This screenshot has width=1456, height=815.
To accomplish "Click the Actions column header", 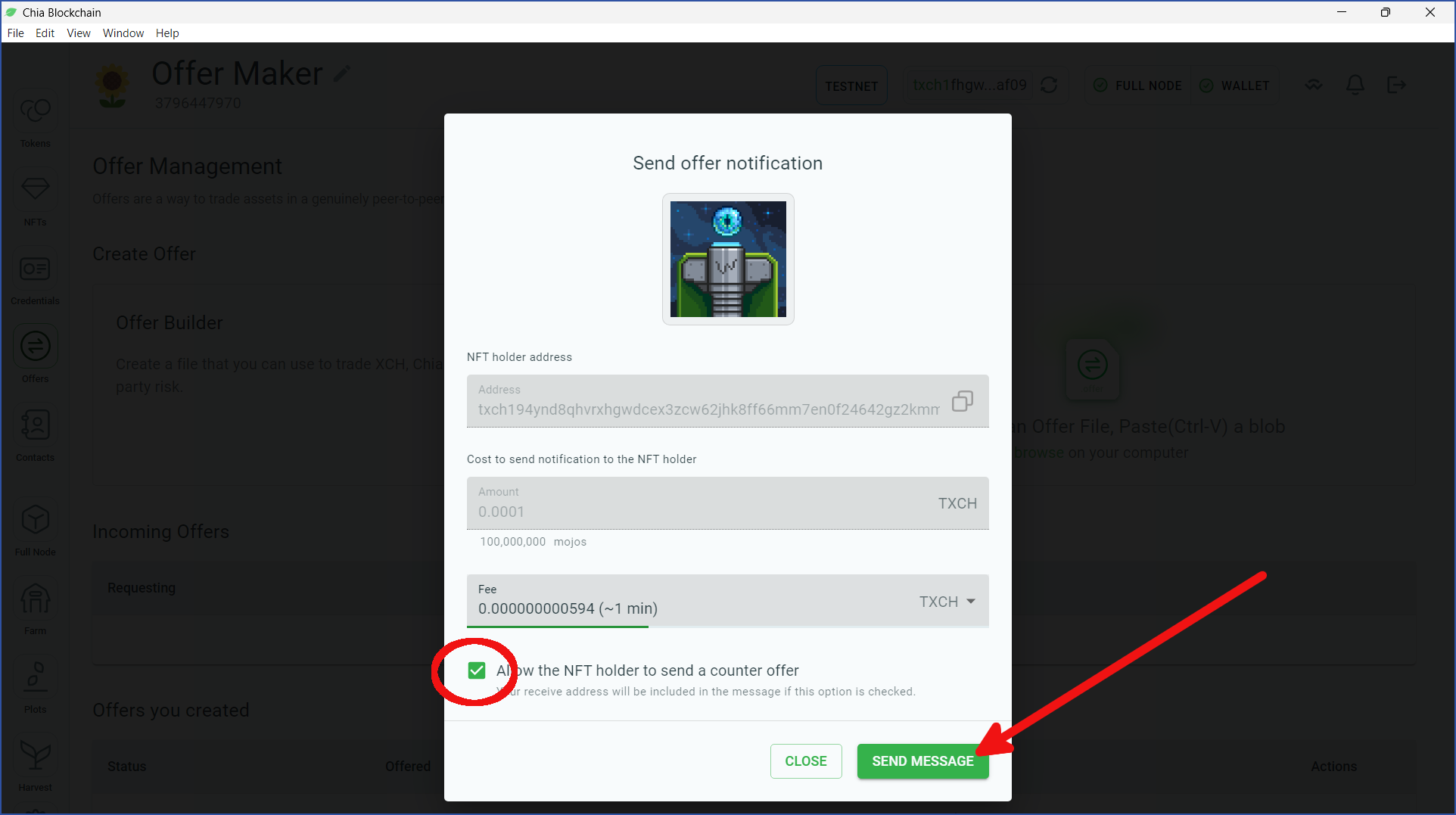I will click(1333, 767).
